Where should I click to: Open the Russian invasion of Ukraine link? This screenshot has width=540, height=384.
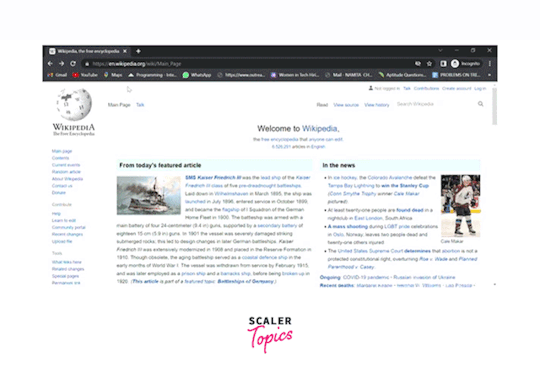tap(424, 277)
